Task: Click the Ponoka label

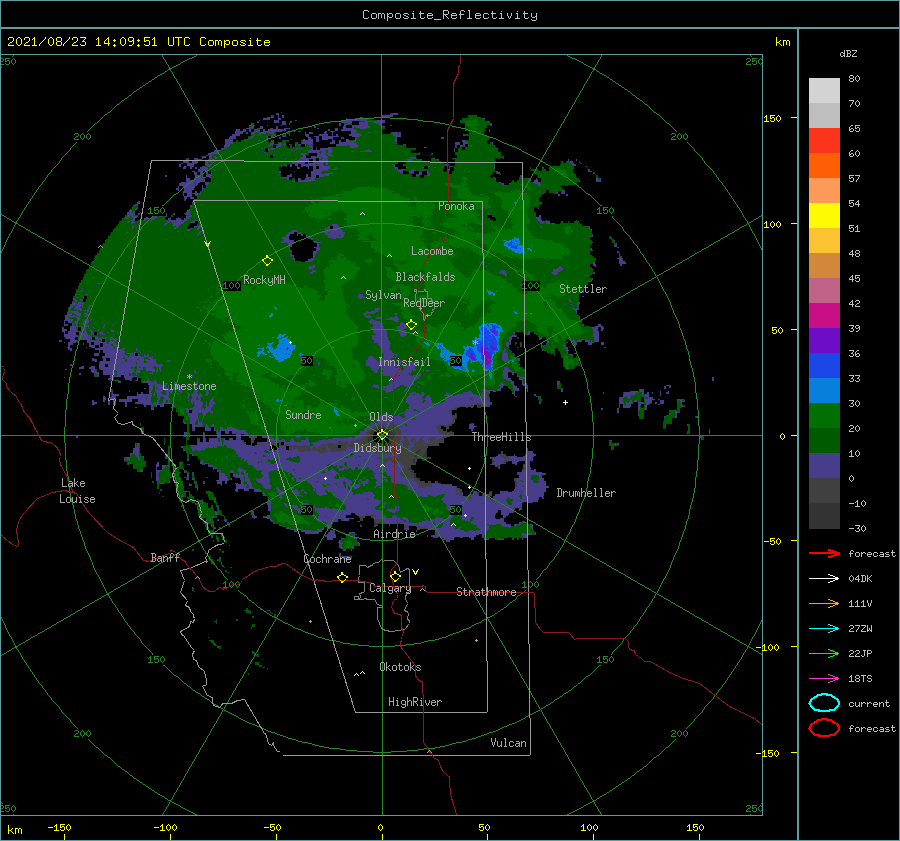Action: pyautogui.click(x=456, y=206)
